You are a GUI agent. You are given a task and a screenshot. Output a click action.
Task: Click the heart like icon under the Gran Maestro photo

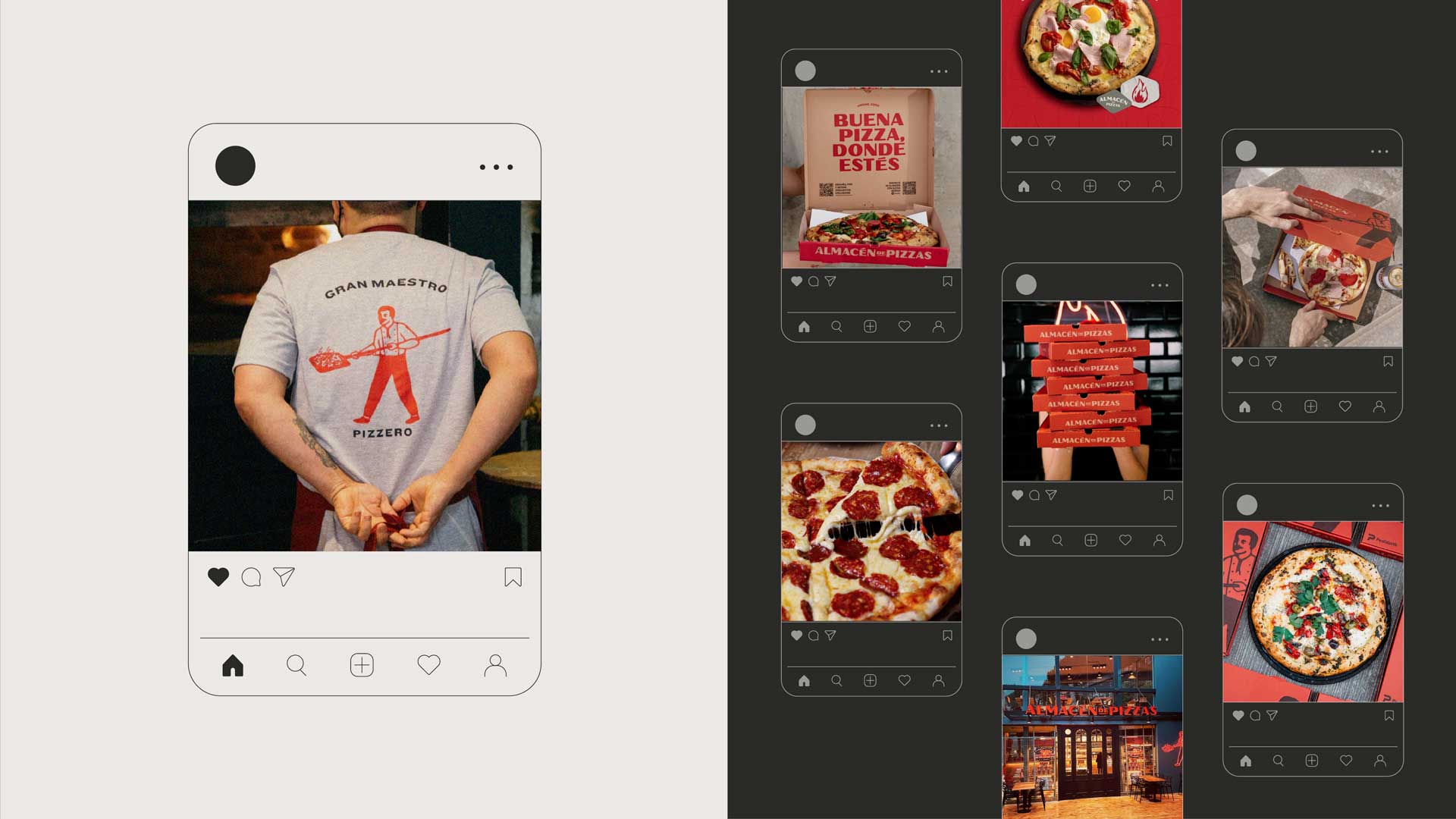pos(218,577)
